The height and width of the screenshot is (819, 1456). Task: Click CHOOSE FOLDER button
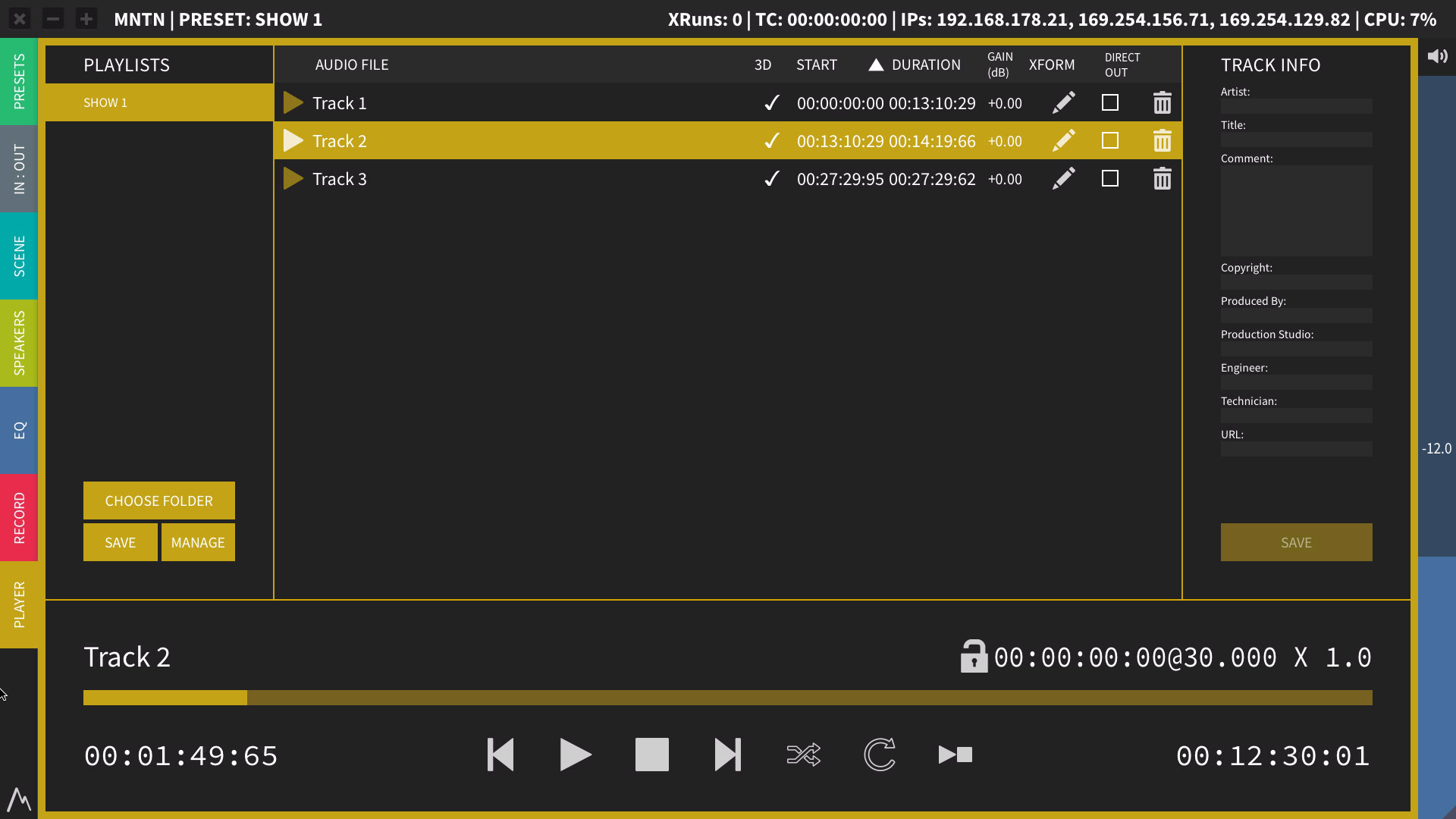tap(159, 500)
